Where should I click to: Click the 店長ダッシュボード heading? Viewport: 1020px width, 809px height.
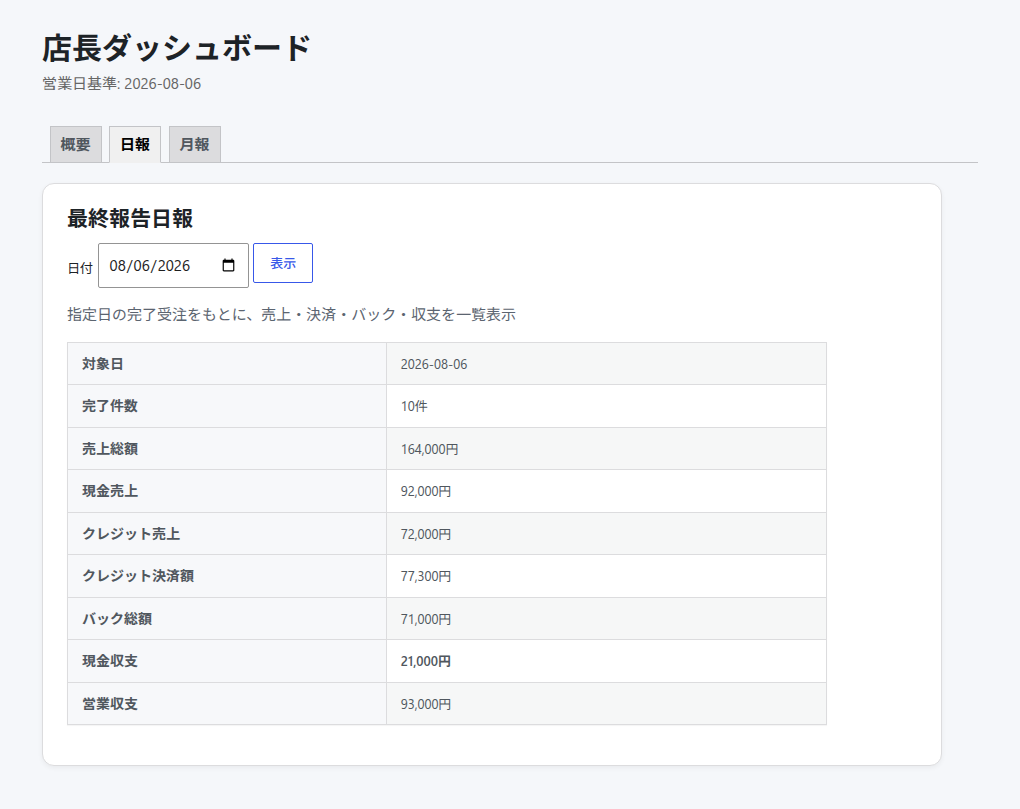176,49
